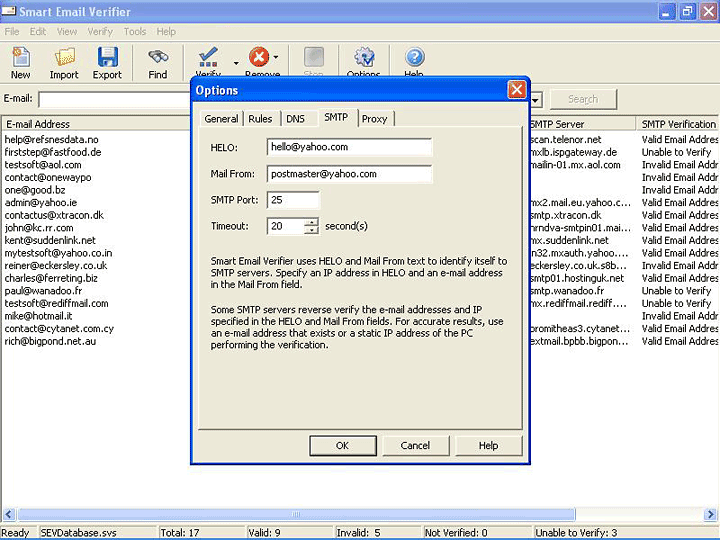Start verification with the Verify checkmark icon

(x=208, y=58)
